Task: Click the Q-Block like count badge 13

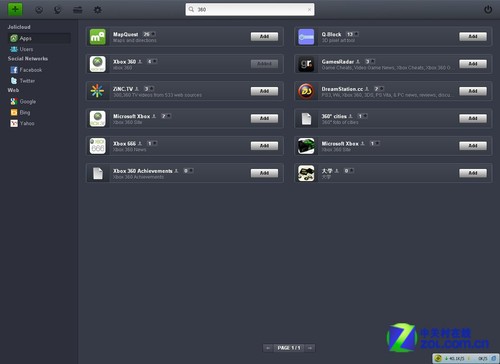Action: (x=352, y=34)
